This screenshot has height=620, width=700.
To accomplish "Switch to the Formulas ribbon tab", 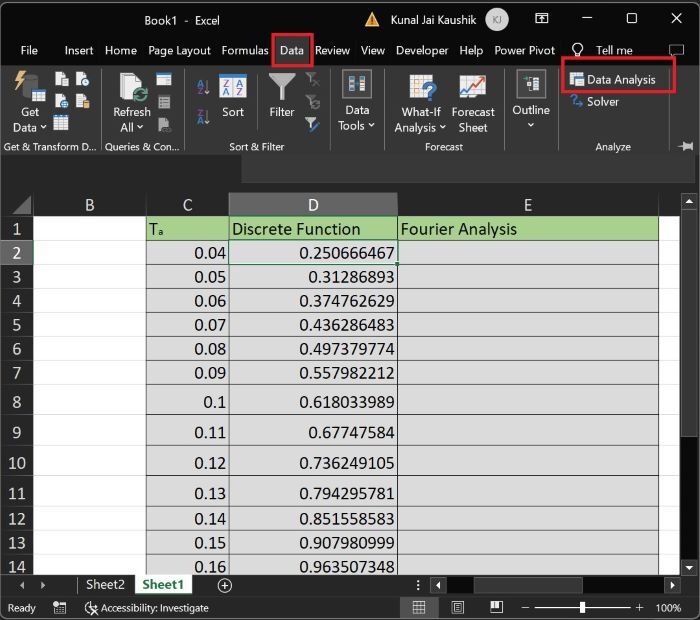I will click(245, 50).
